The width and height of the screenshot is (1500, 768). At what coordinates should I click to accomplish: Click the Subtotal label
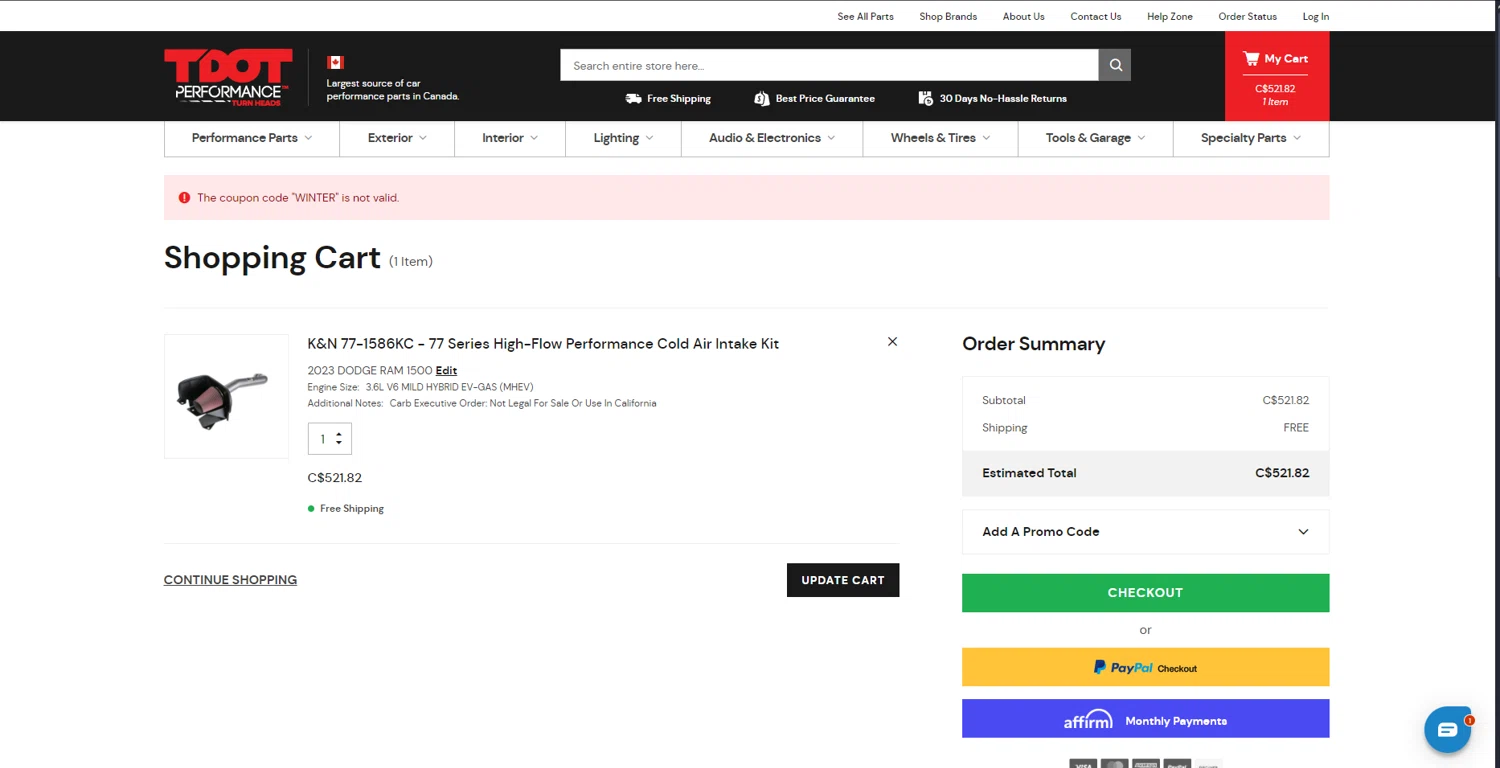[1004, 400]
